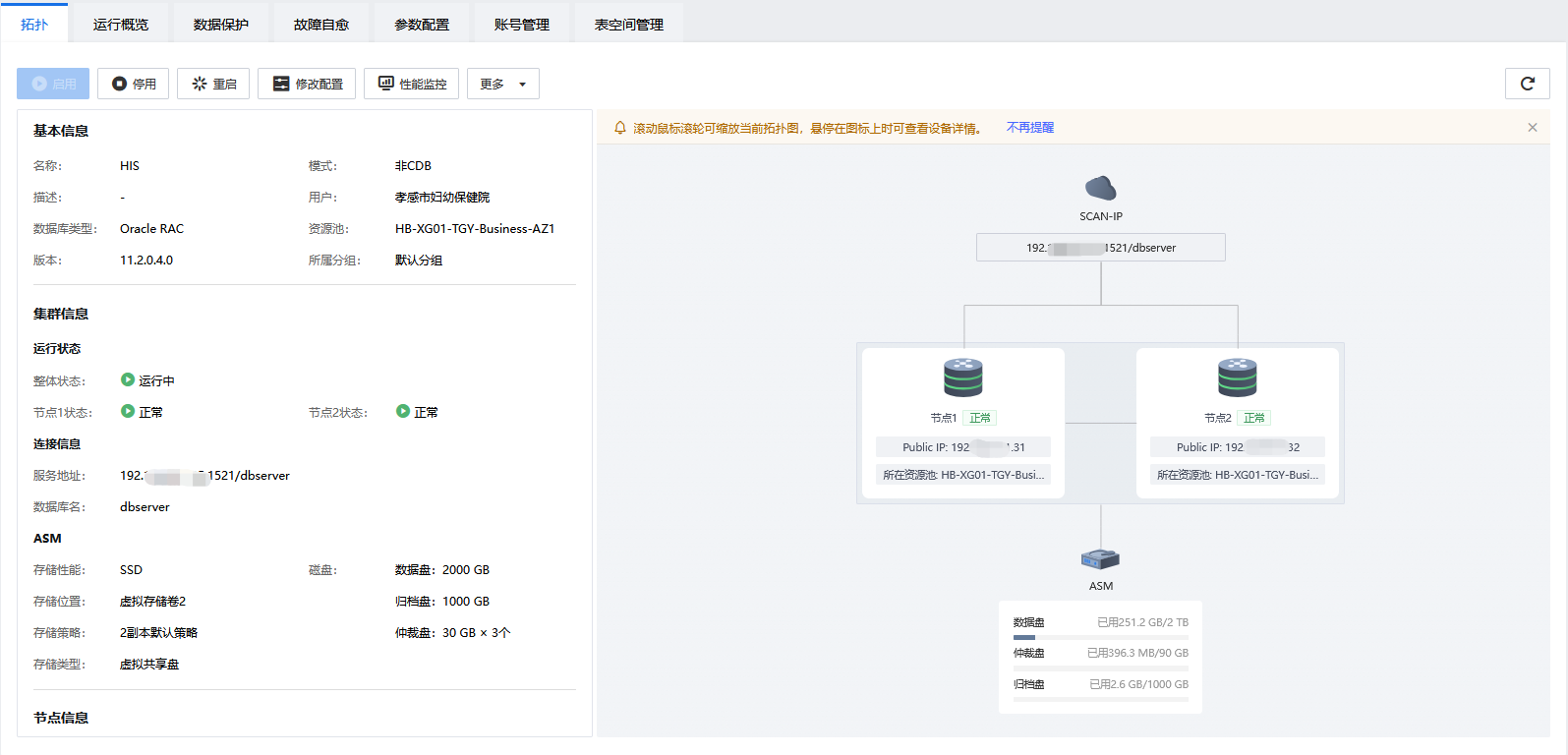
Task: Click the notification bell icon
Action: (x=620, y=128)
